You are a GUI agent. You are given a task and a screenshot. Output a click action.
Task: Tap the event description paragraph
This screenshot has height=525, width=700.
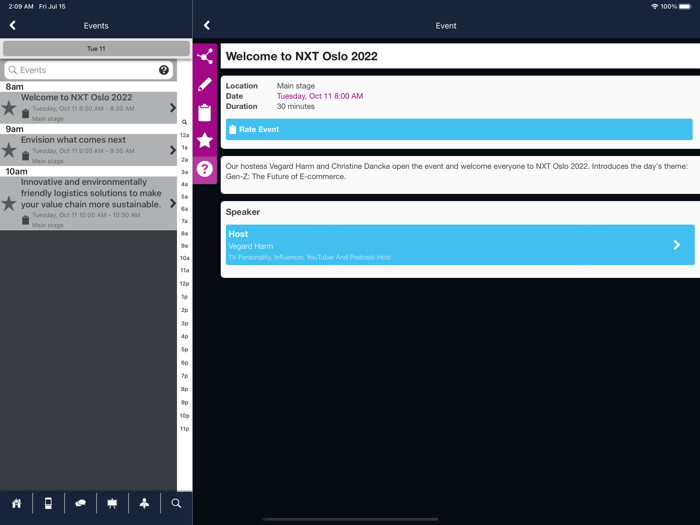coord(457,171)
